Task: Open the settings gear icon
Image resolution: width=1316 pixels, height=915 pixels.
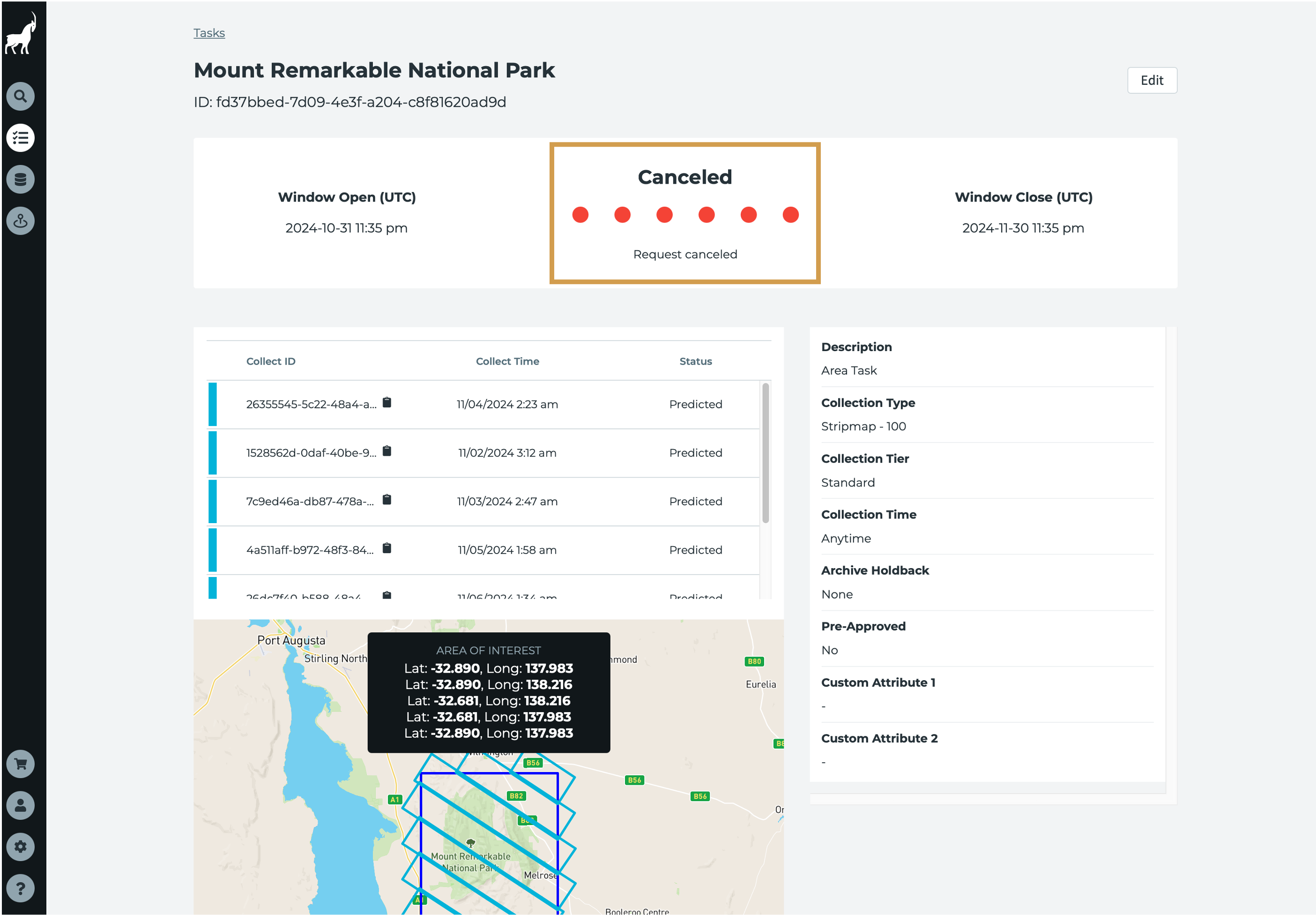Action: tap(21, 847)
